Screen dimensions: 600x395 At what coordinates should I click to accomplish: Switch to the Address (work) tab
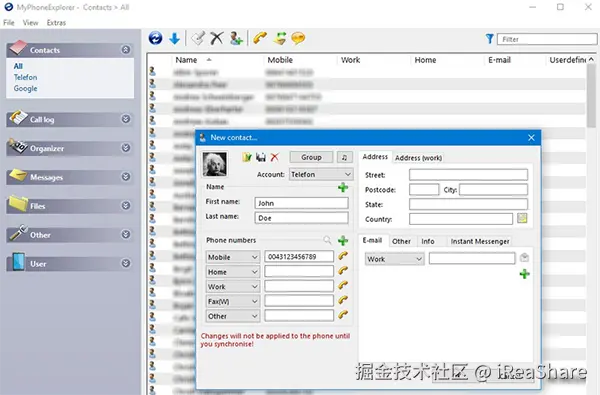click(418, 158)
